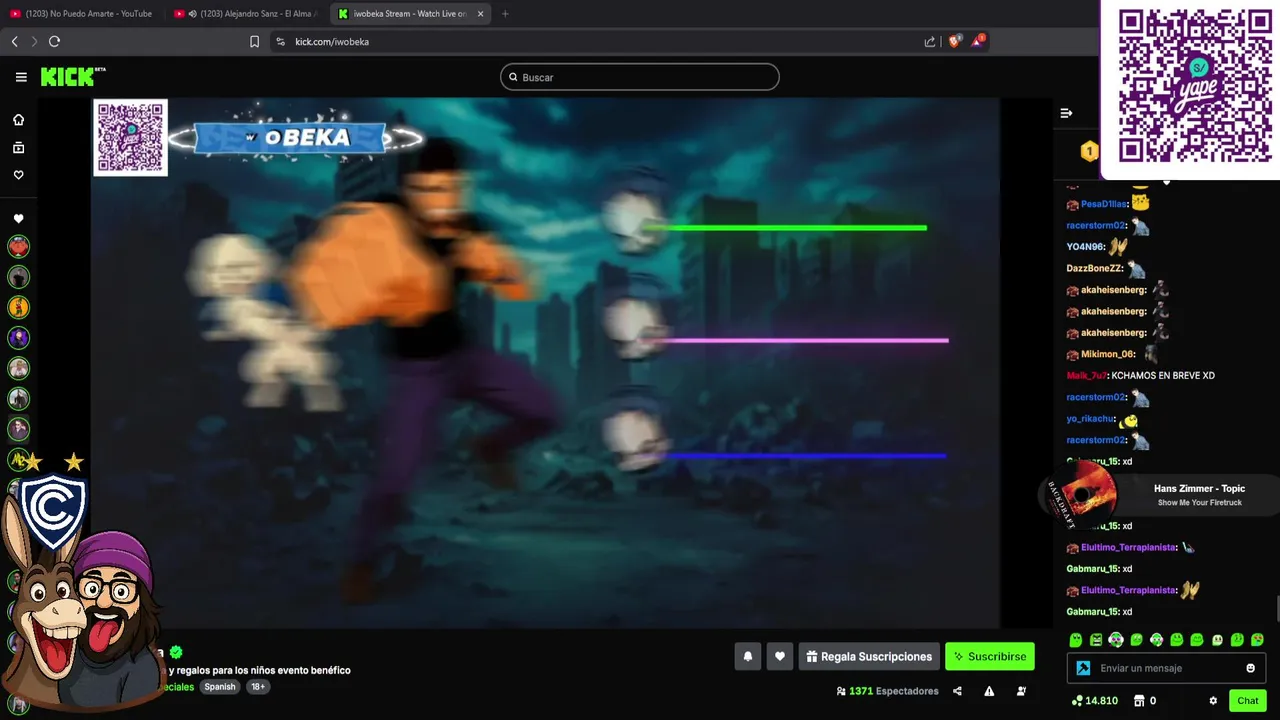Open YO4N96 username in chat
The image size is (1280, 720).
(x=1085, y=247)
